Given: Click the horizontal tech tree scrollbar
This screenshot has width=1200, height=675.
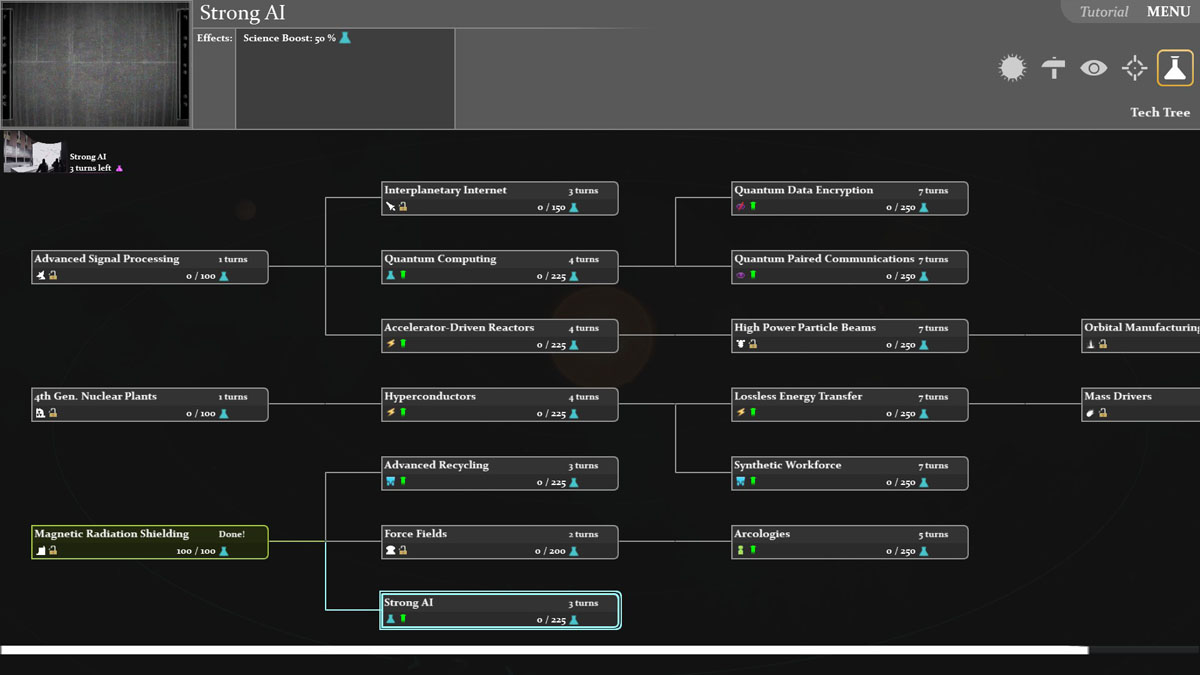Looking at the screenshot, I should pos(545,650).
